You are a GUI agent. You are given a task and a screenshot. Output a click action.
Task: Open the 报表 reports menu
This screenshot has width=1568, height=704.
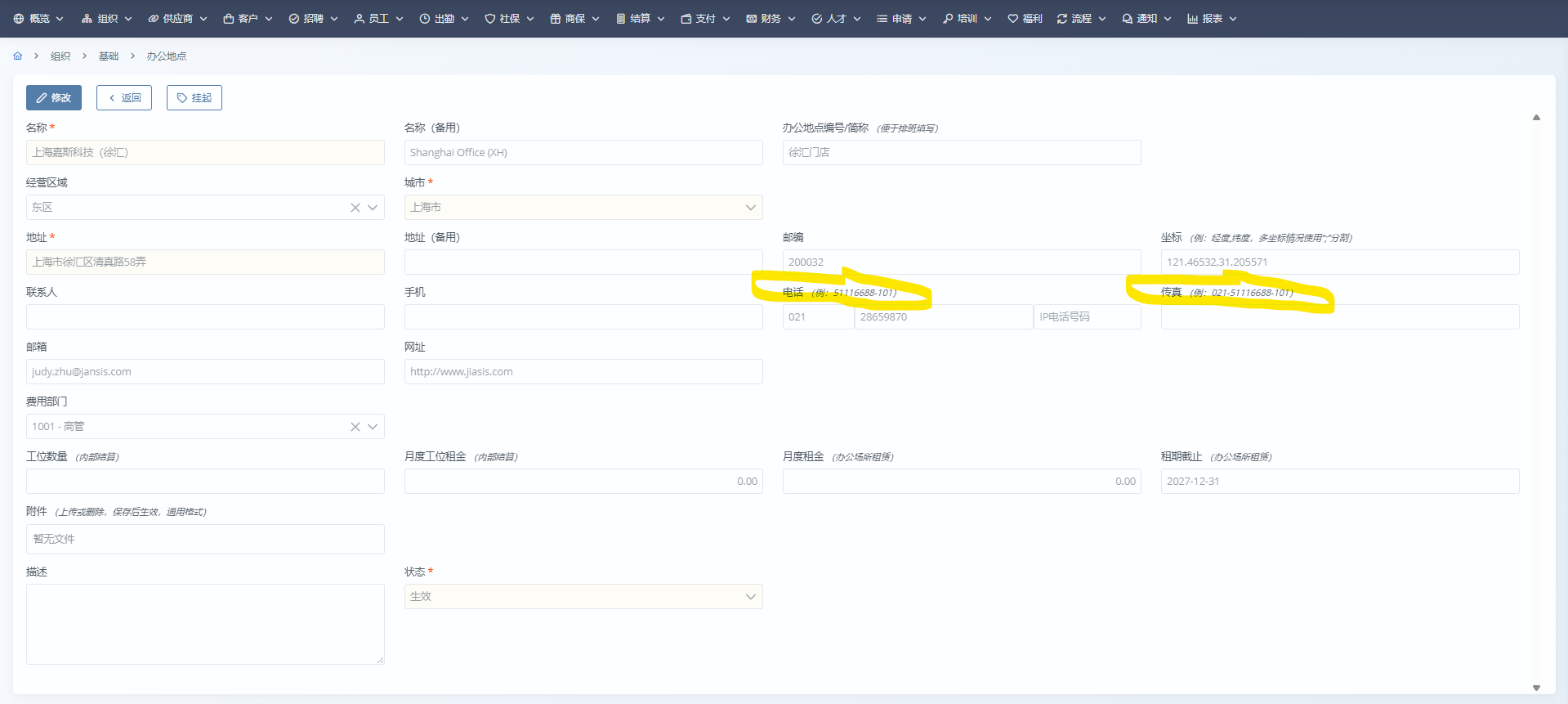coord(1212,19)
